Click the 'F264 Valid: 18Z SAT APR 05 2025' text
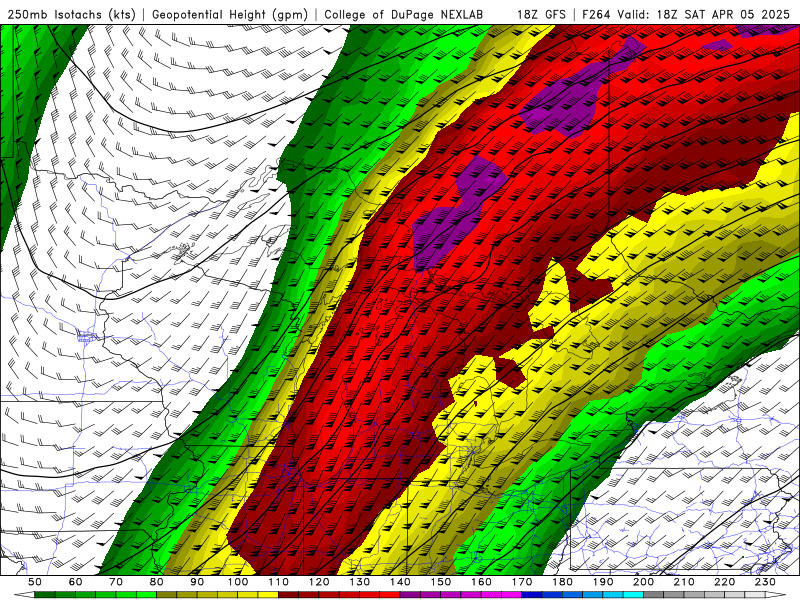Screen dimensions: 800x600 (x=686, y=14)
